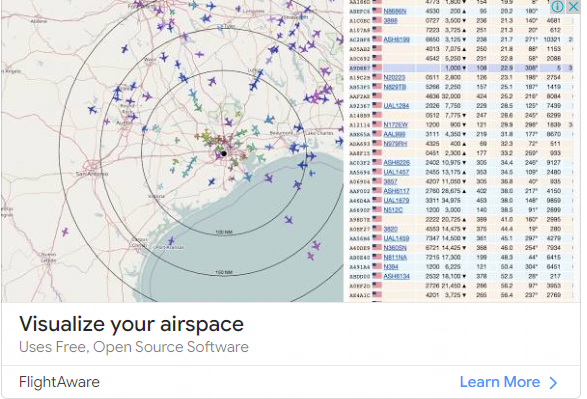Click the 150 NM range ring label
Screen dimensions: 587x399
[224, 272]
